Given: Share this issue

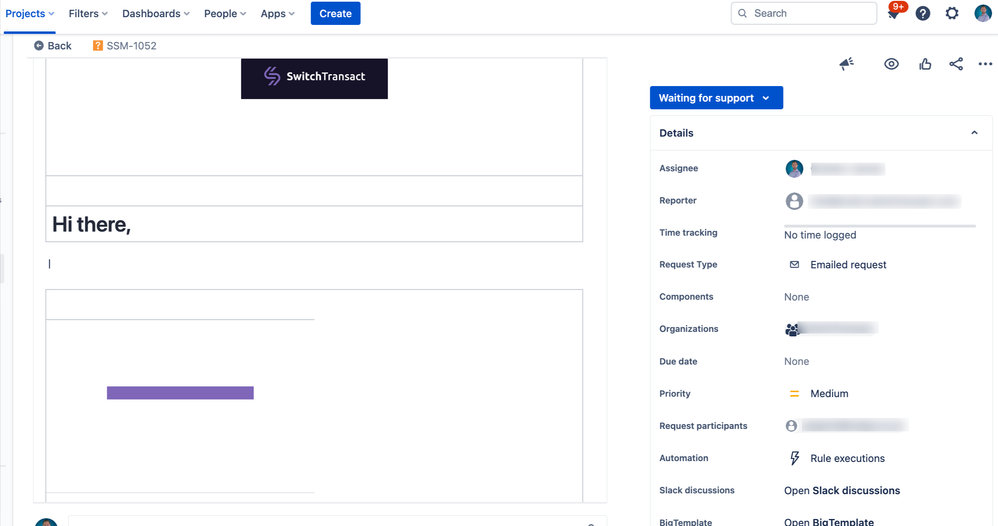Looking at the screenshot, I should pos(956,64).
